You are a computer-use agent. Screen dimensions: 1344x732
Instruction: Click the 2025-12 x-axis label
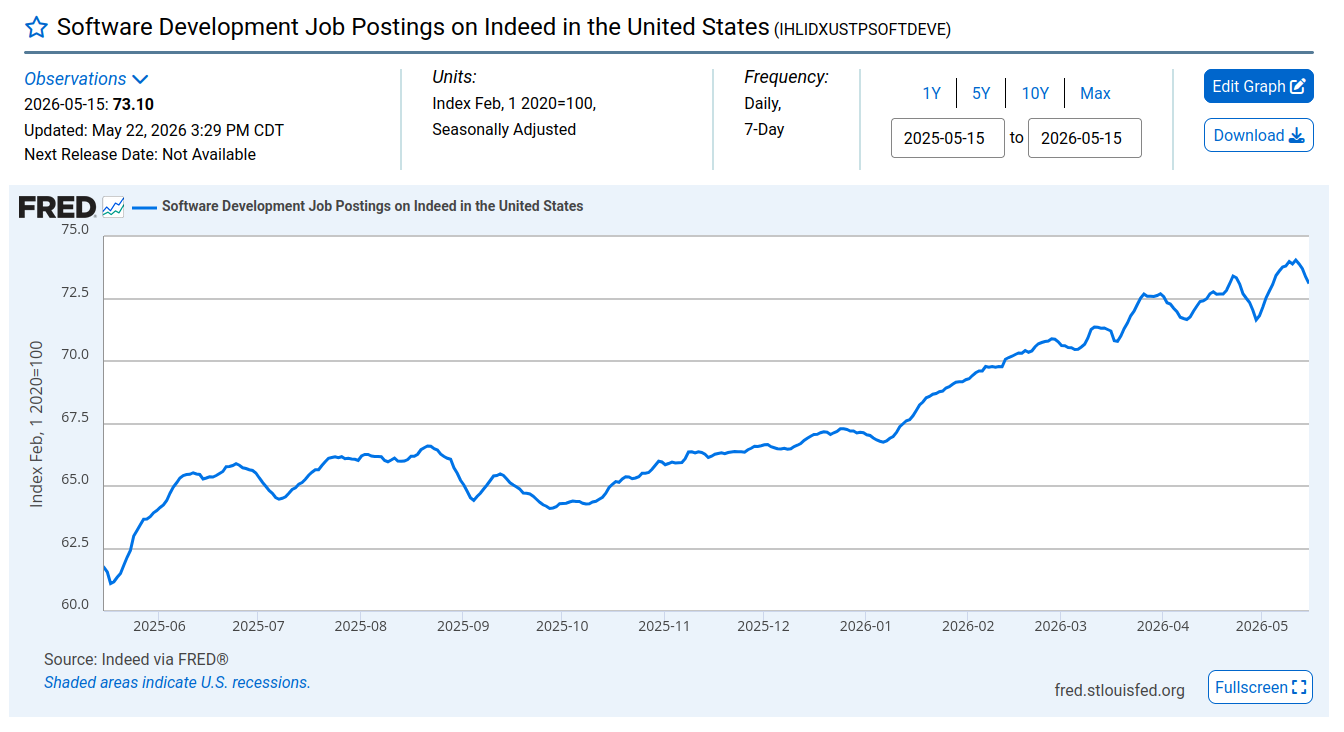pos(763,626)
